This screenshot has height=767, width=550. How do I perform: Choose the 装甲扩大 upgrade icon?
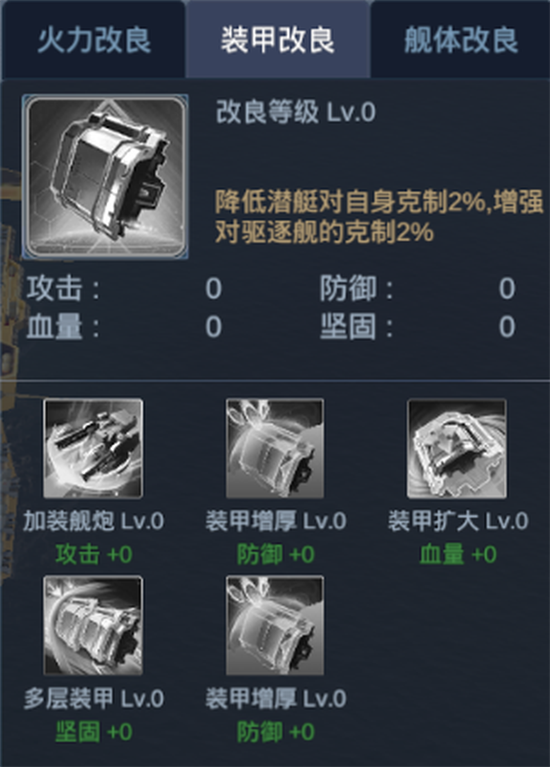pyautogui.click(x=457, y=449)
